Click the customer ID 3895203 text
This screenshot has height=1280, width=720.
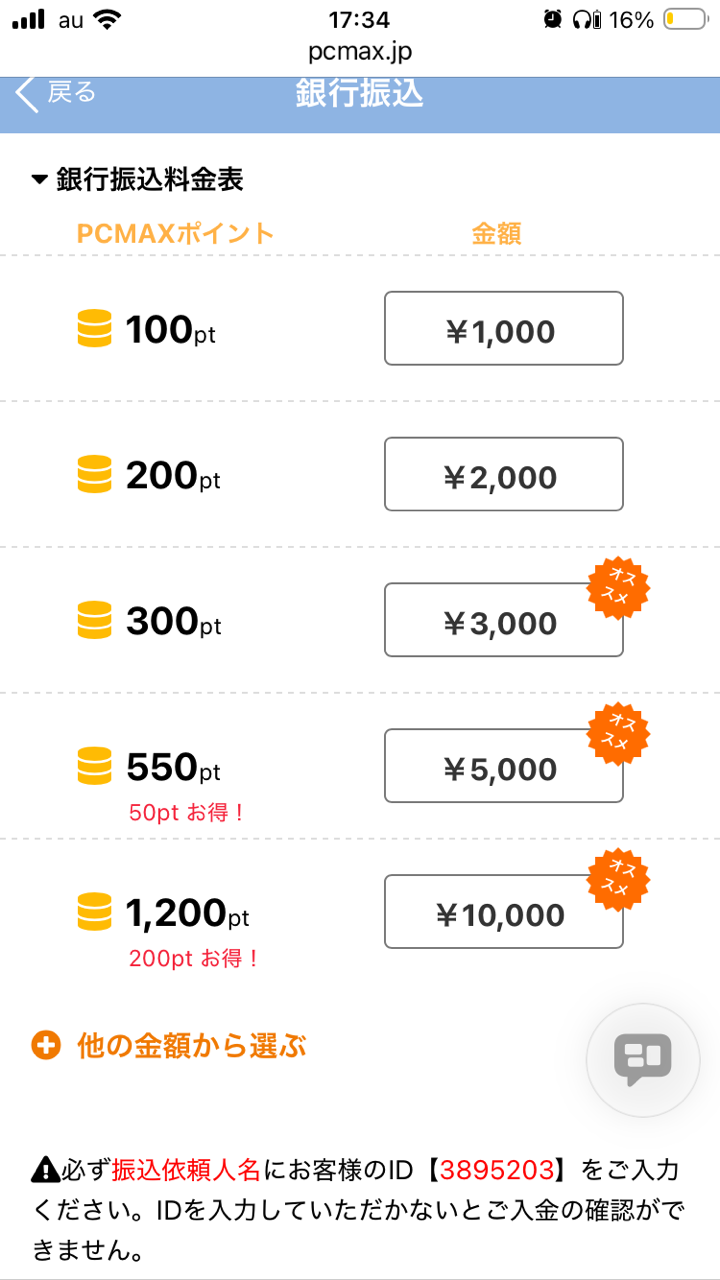click(x=496, y=1170)
